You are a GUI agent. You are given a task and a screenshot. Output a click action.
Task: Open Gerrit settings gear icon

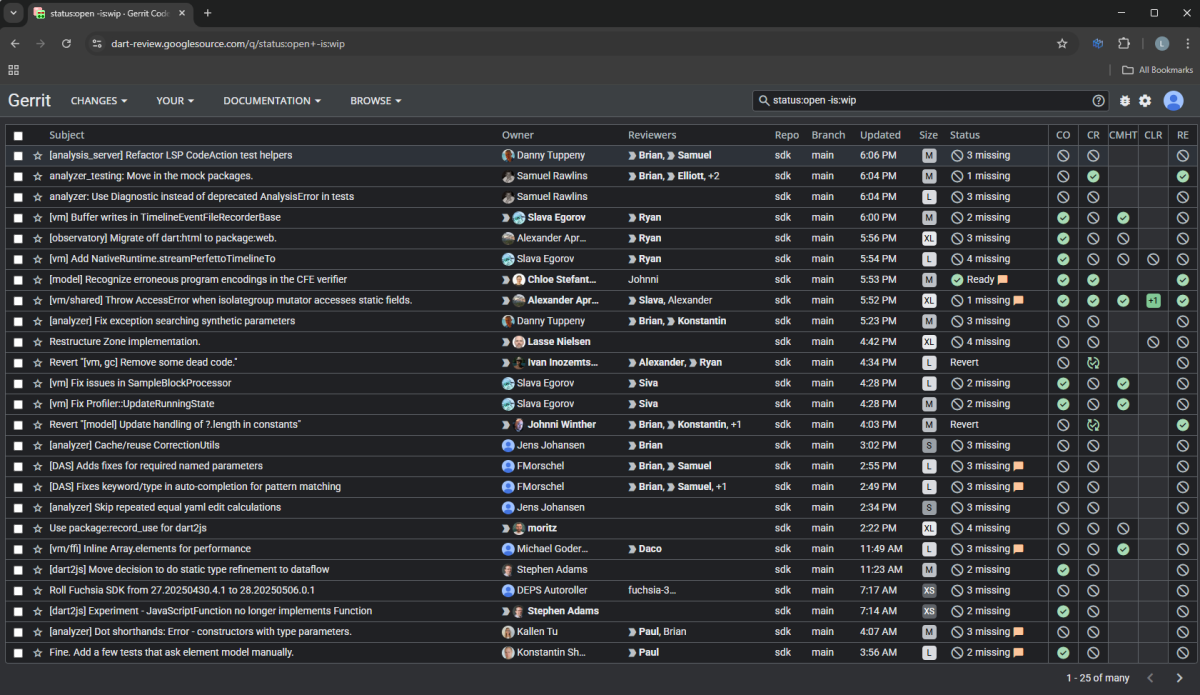click(1146, 101)
